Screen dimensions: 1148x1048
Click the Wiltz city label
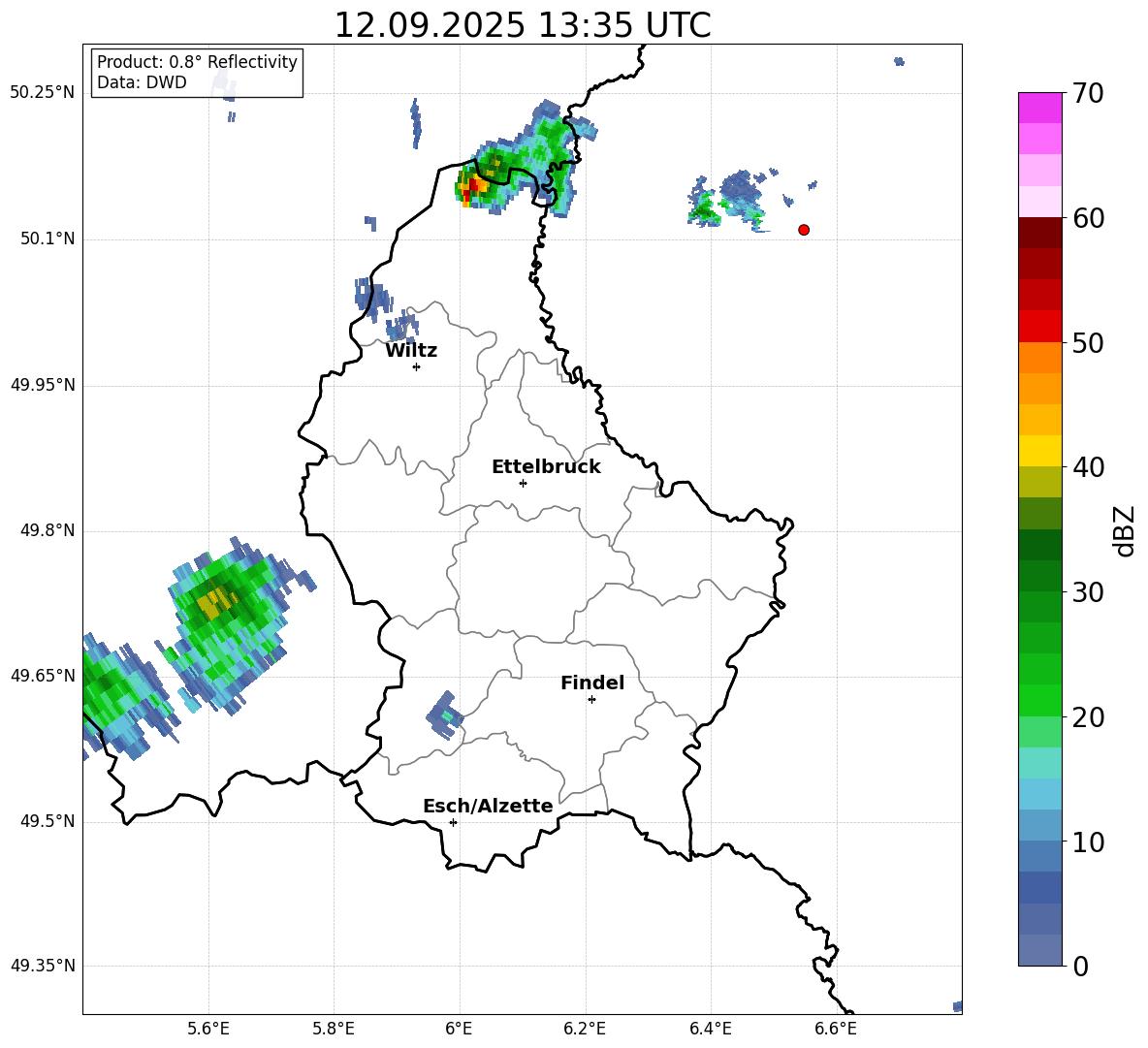[x=411, y=351]
